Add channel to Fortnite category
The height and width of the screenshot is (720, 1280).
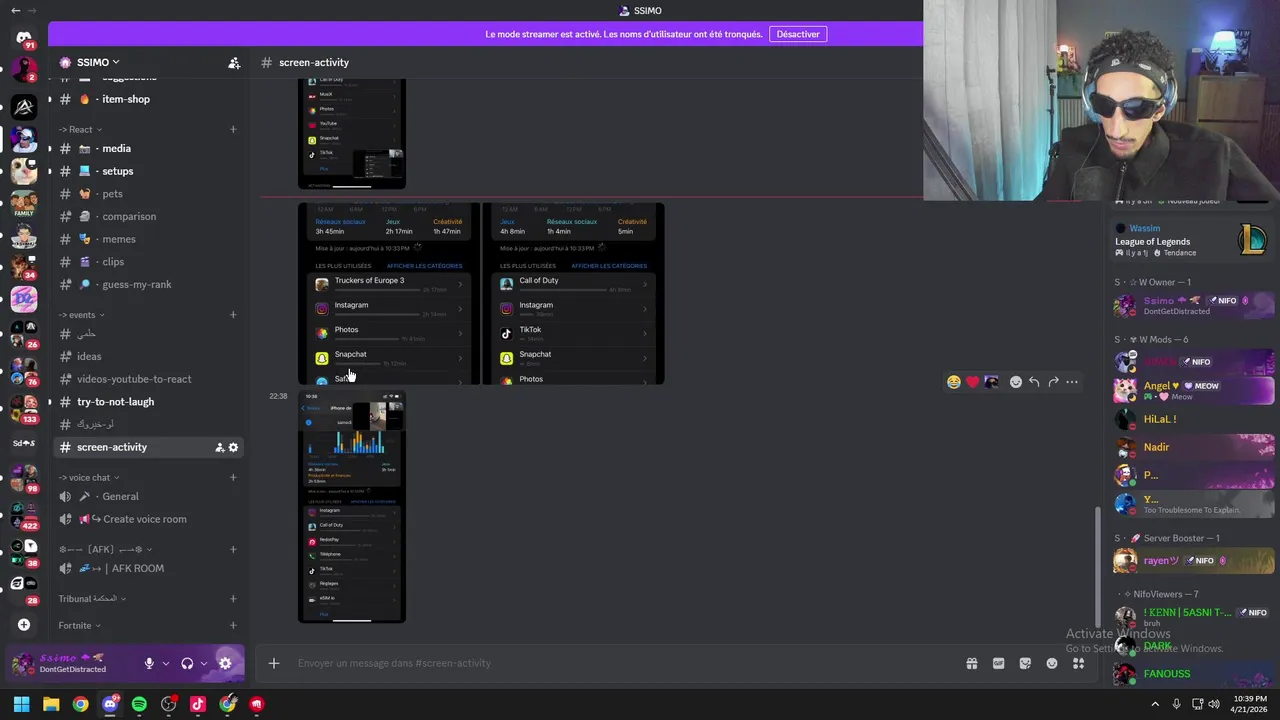233,625
